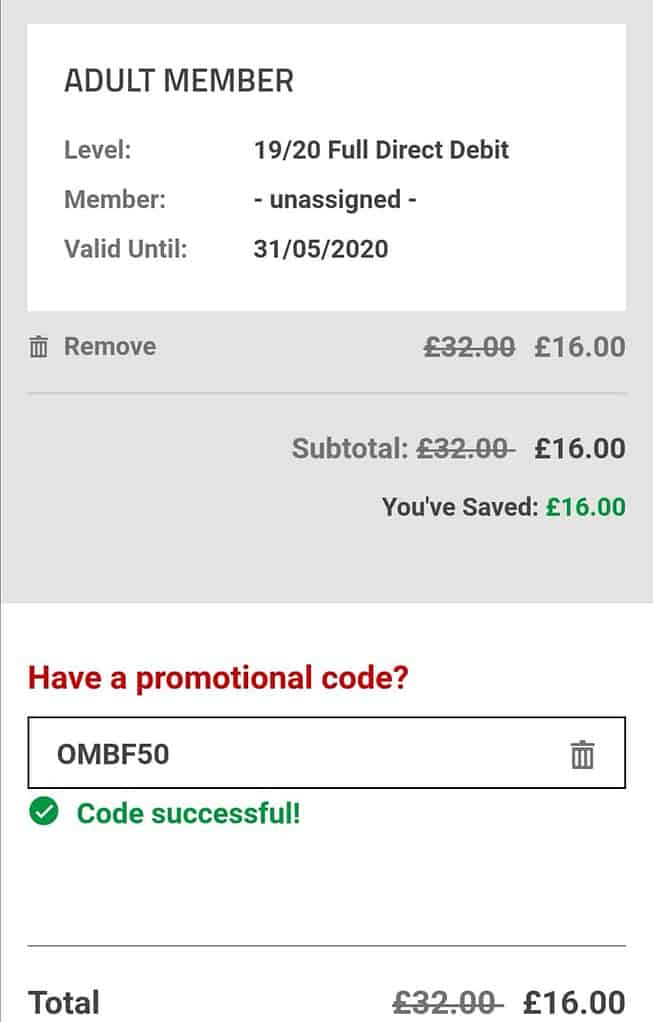
Task: Clear promo code with trash icon
Action: [582, 754]
